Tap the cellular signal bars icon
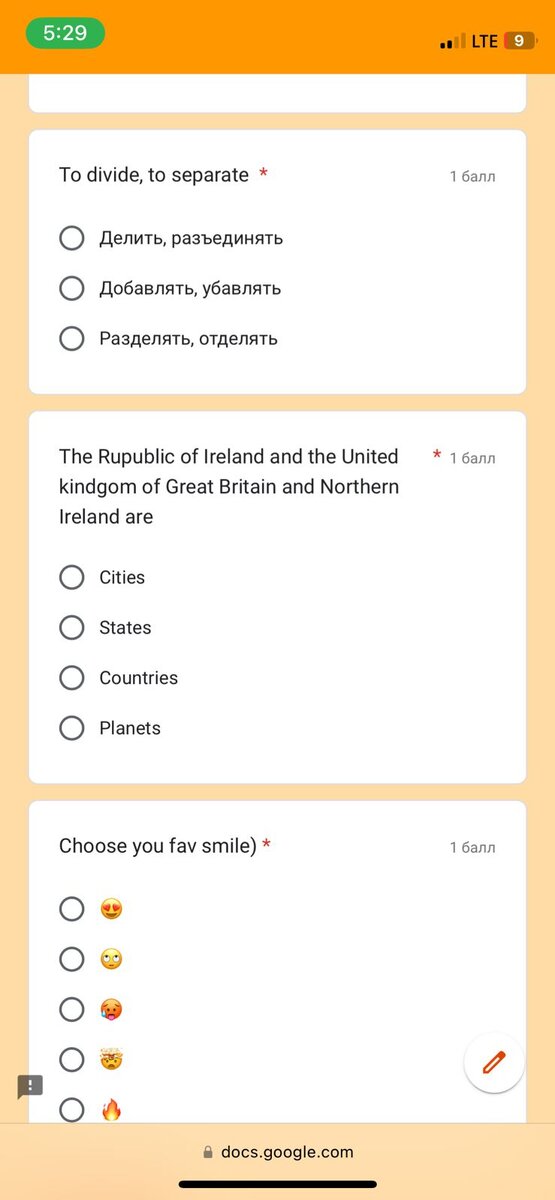 (x=453, y=42)
